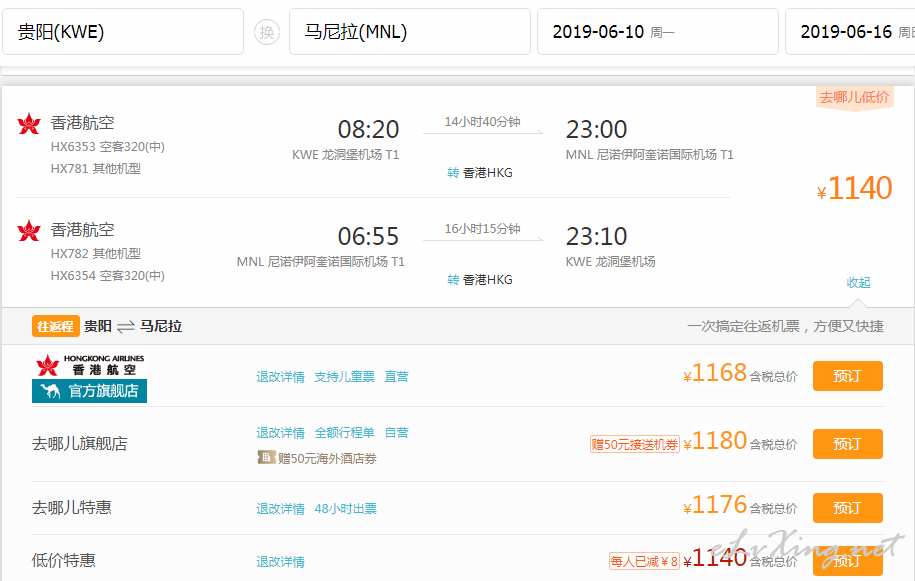Click outbound arrival airport MNL 尼诺伊阿奎诺国际机场 T1
The height and width of the screenshot is (581, 915).
[x=649, y=155]
